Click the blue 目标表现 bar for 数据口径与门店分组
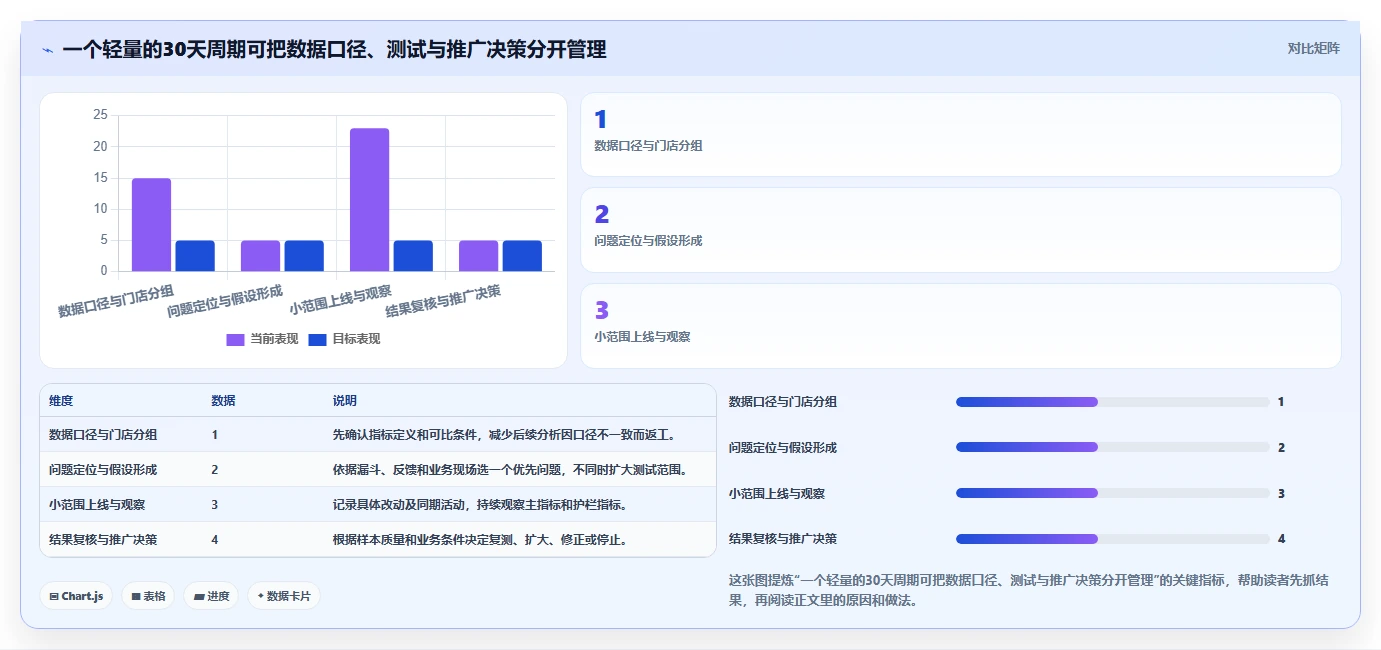Screen dimensions: 1381x650 pos(195,256)
